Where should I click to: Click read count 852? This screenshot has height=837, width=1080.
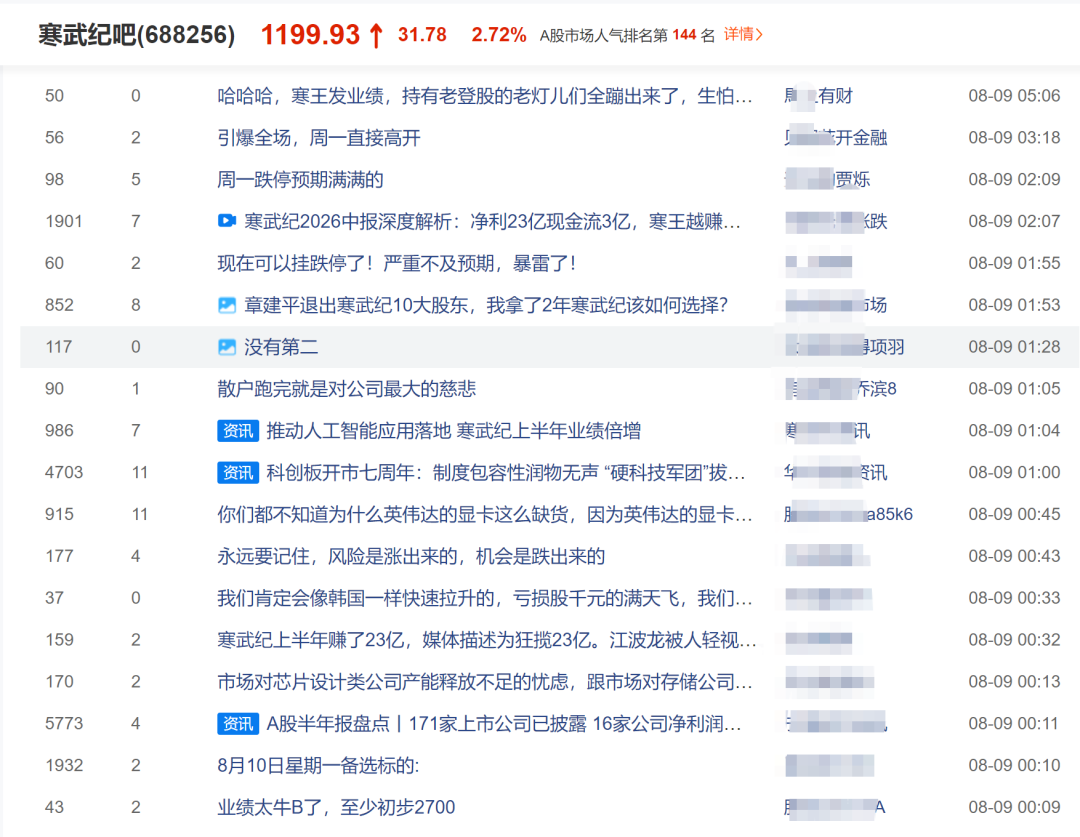coord(59,305)
